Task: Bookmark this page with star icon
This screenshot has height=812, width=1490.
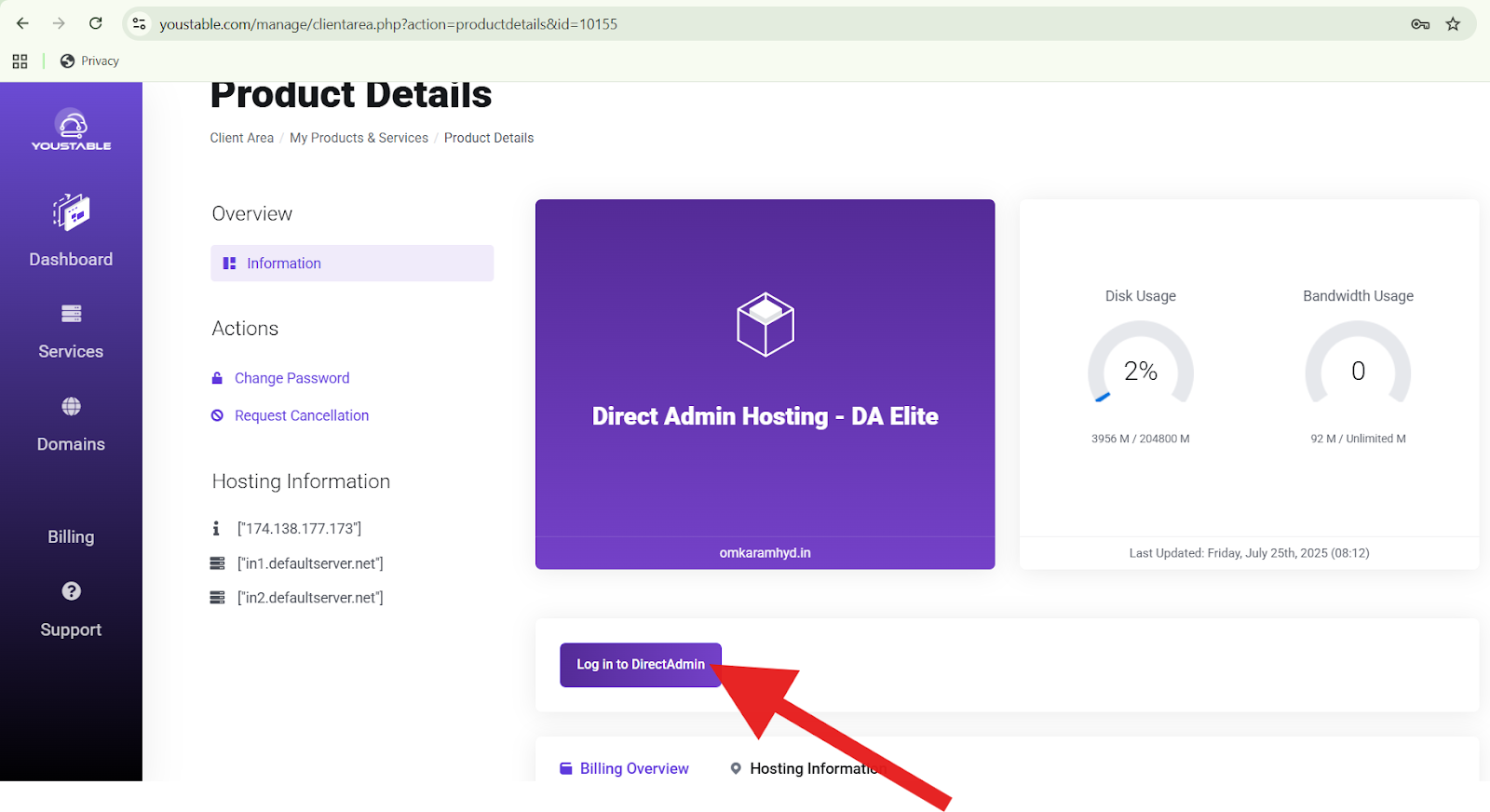Action: (1453, 24)
